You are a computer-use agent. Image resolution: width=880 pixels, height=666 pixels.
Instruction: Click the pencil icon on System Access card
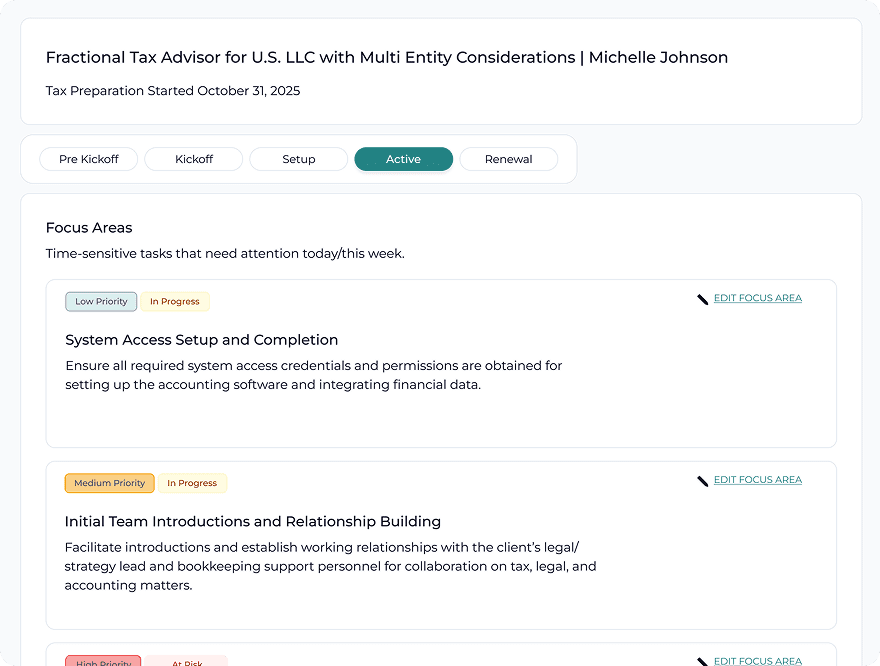click(x=703, y=299)
